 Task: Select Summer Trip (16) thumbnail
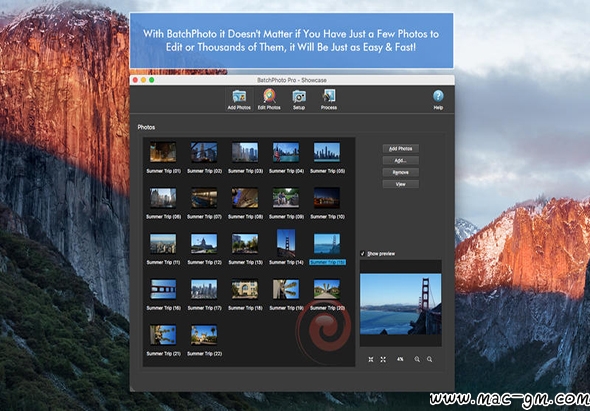click(163, 289)
